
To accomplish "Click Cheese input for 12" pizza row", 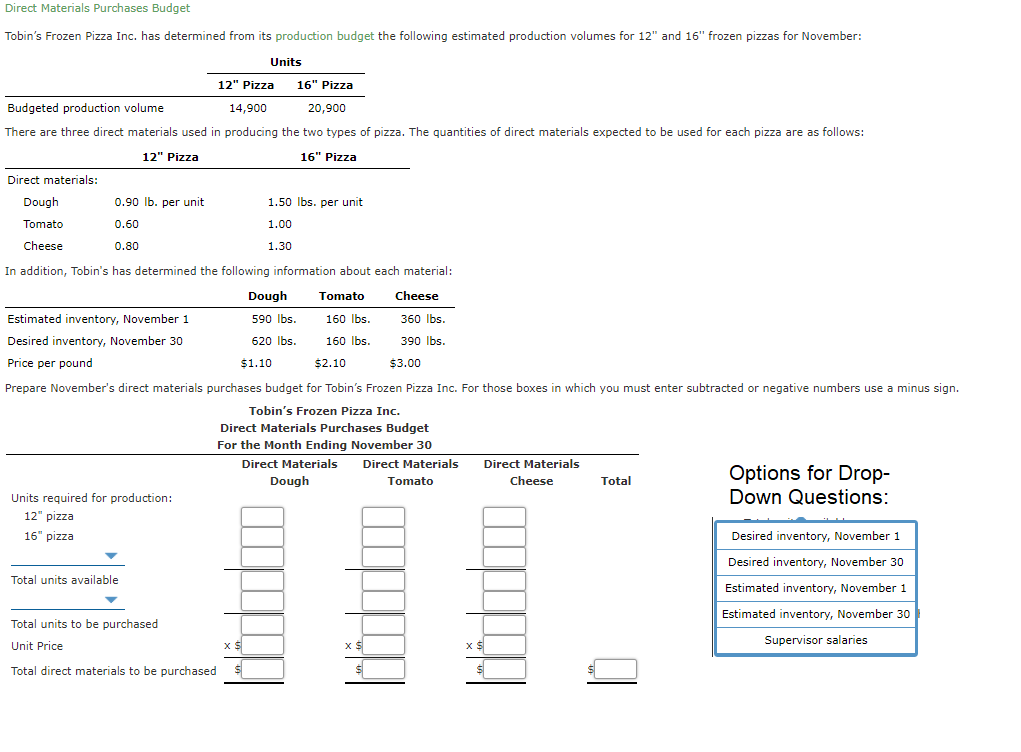I will (x=505, y=517).
